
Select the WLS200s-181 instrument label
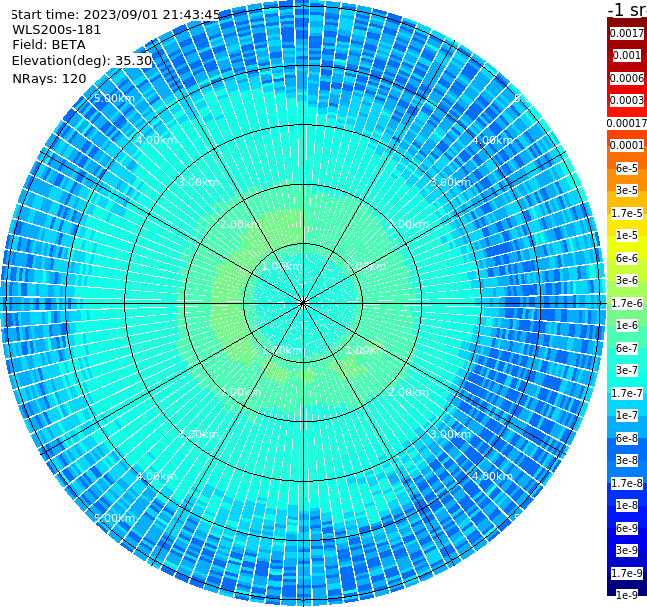point(57,30)
